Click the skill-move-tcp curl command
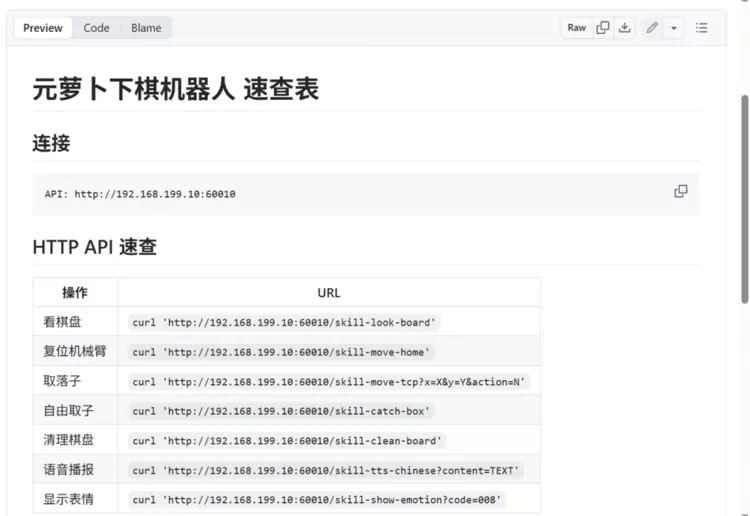This screenshot has height=516, width=750. point(329,382)
